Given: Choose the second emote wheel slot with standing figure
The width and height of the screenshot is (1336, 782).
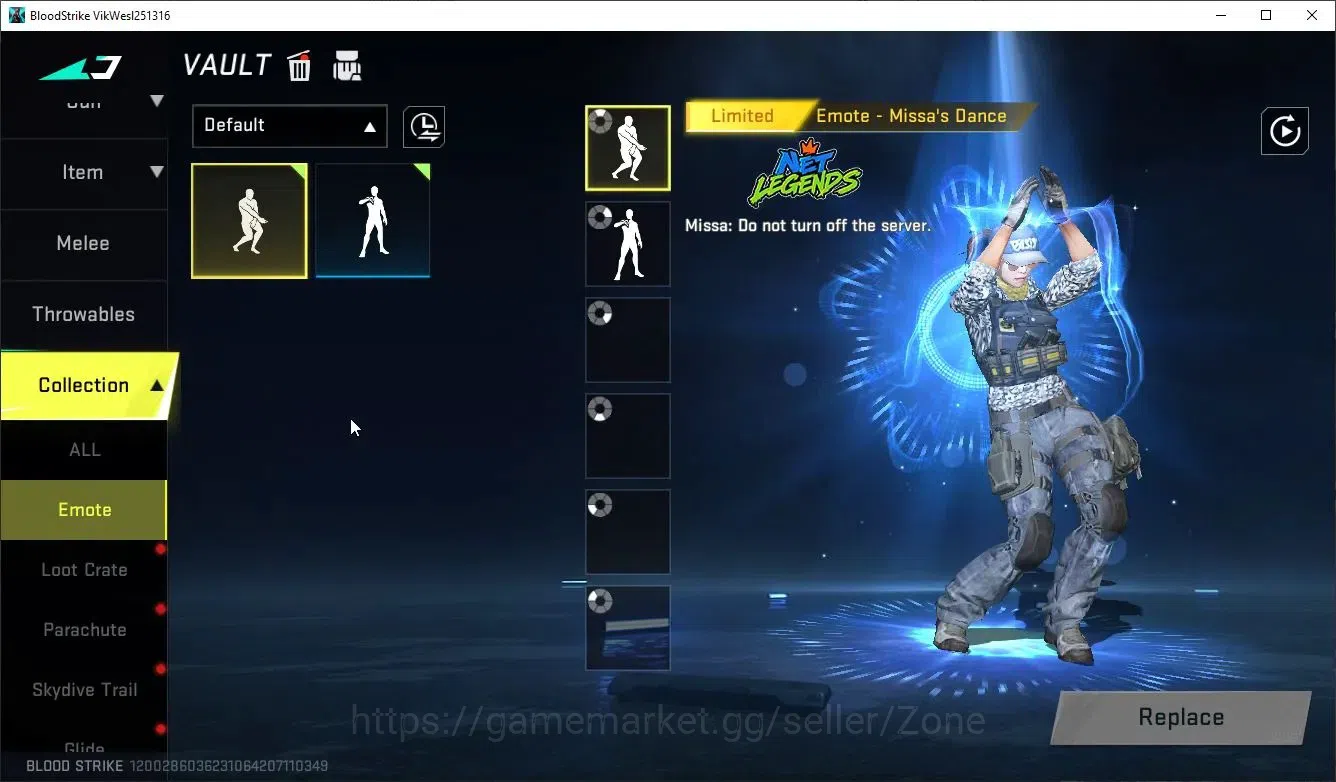Looking at the screenshot, I should point(628,244).
